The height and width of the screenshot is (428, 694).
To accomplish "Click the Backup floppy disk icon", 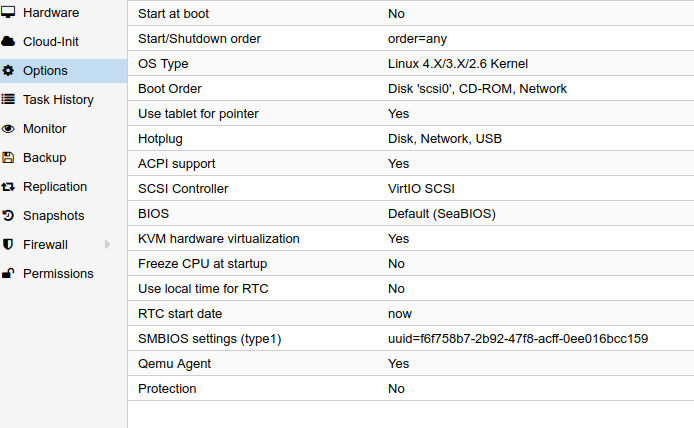I will (x=8, y=158).
